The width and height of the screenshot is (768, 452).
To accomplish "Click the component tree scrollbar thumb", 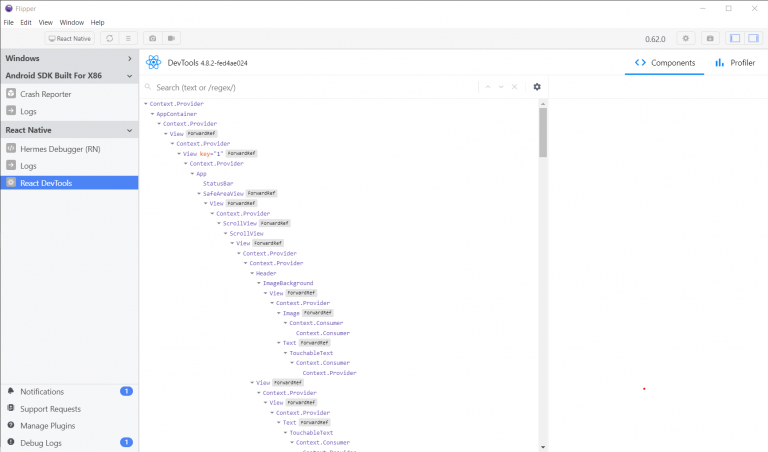I will click(543, 132).
